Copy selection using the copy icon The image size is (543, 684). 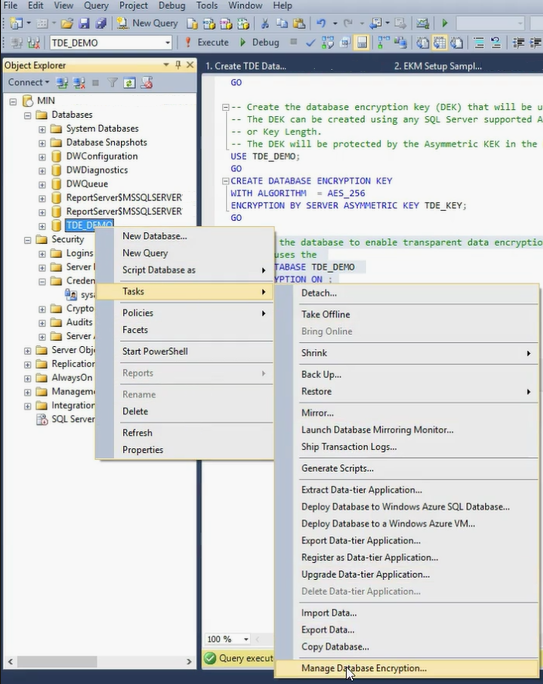[x=282, y=23]
